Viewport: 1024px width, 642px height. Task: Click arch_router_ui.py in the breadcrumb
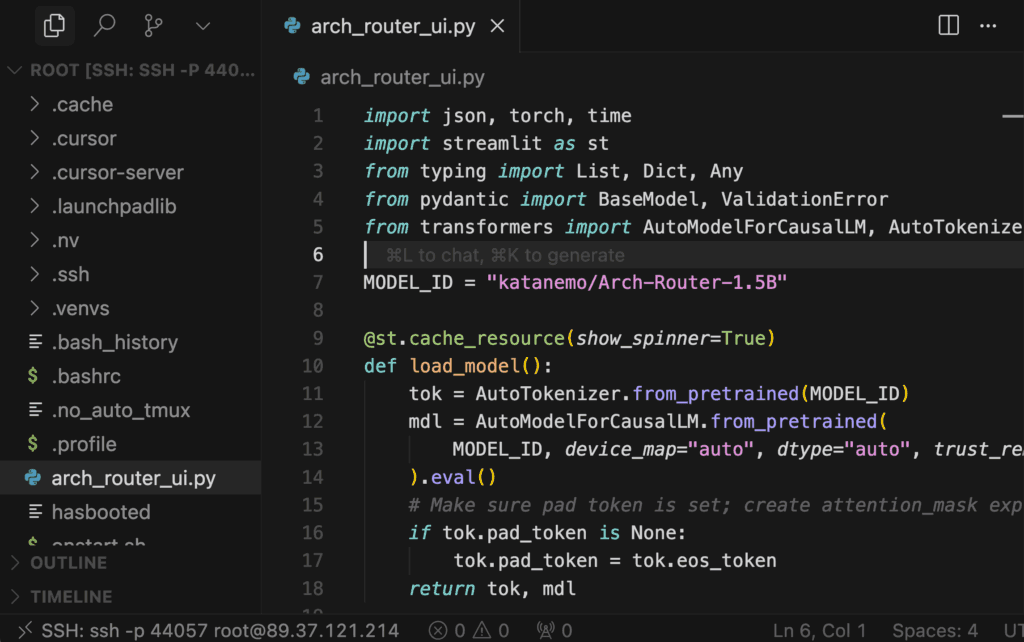click(x=402, y=77)
